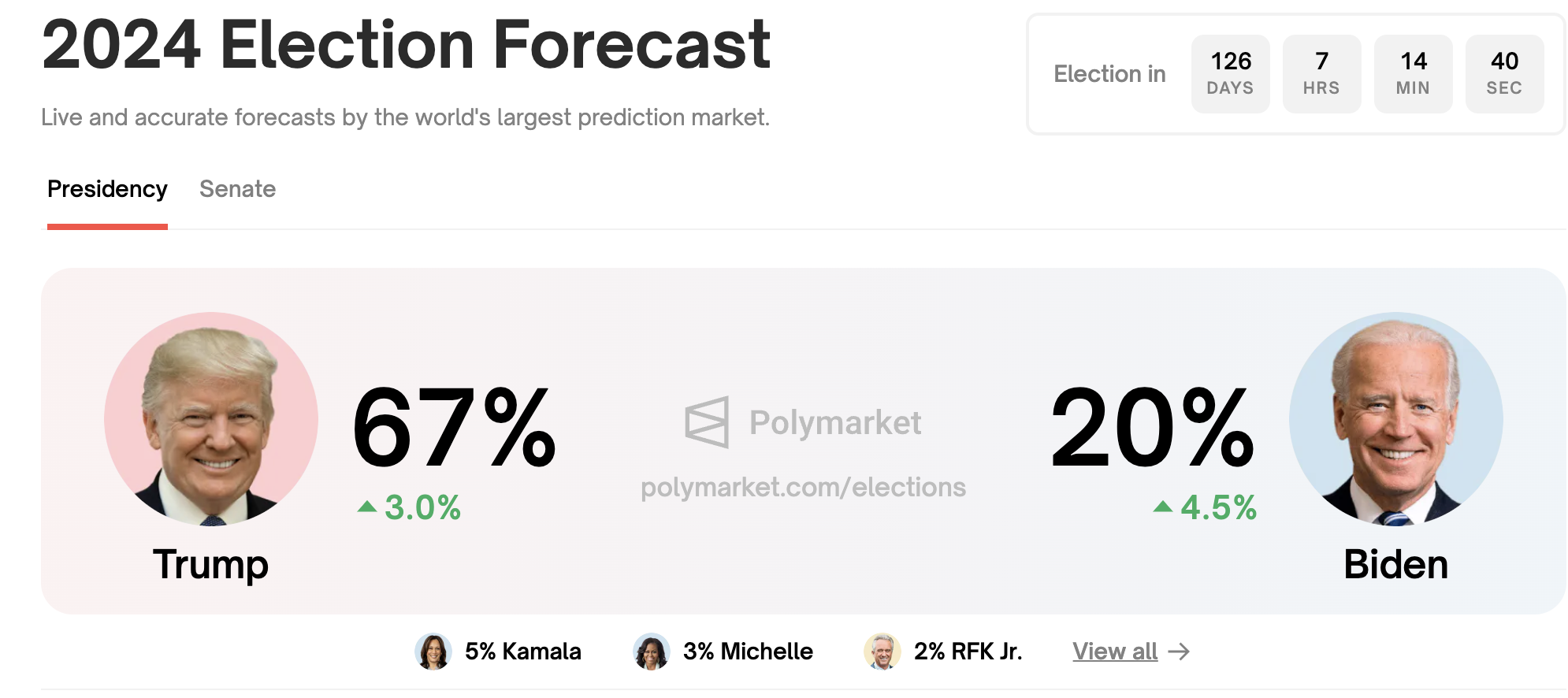This screenshot has height=698, width=1568.
Task: Select the Presidency tab
Action: (107, 189)
